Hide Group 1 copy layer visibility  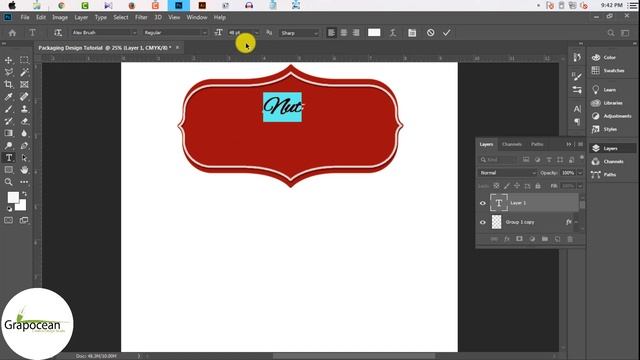click(x=483, y=222)
